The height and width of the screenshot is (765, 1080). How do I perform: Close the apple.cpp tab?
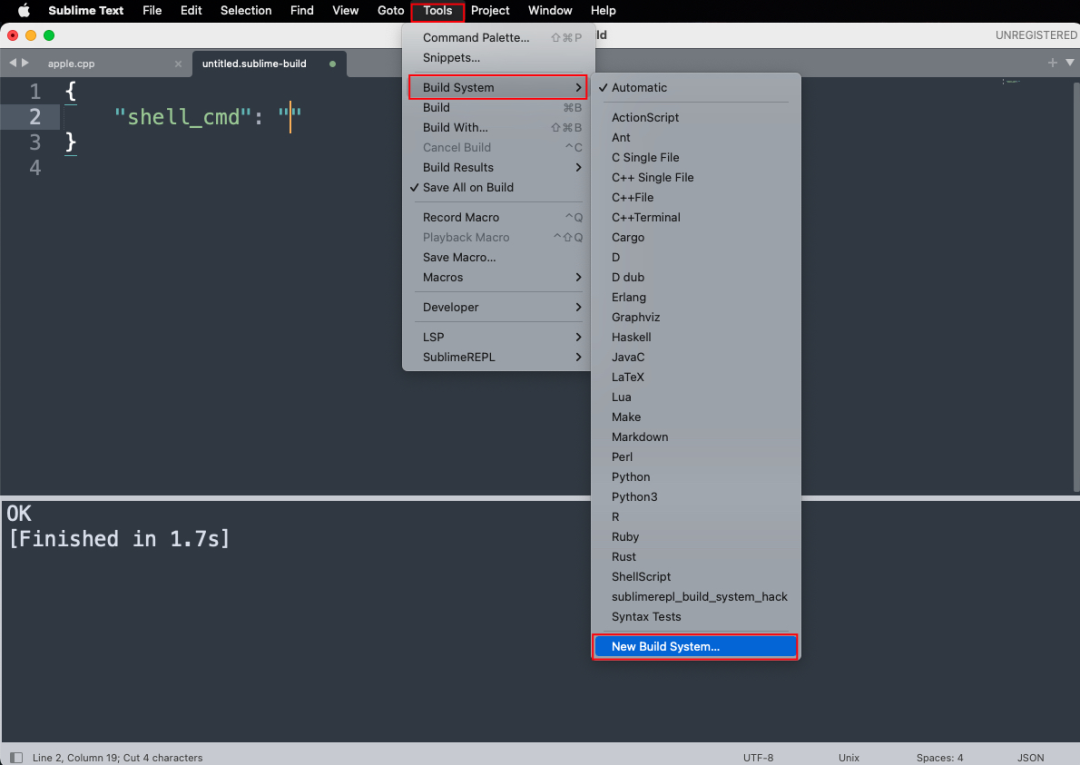(178, 63)
